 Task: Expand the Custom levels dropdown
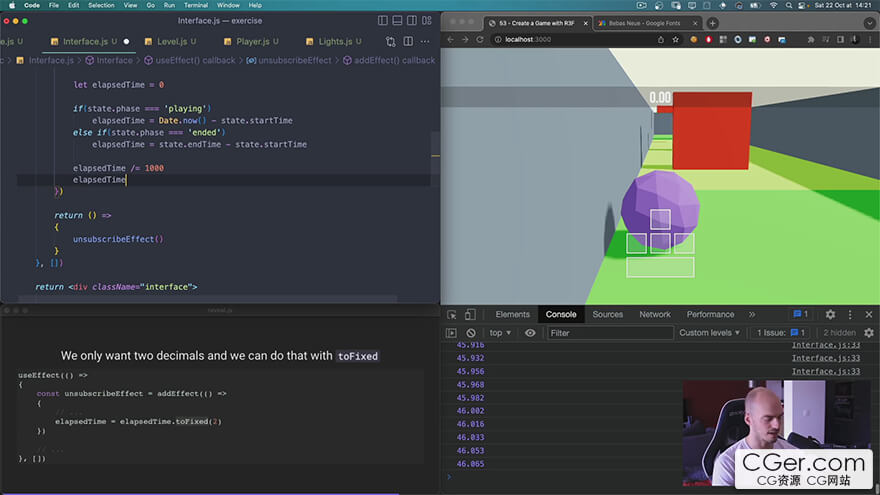pos(710,333)
